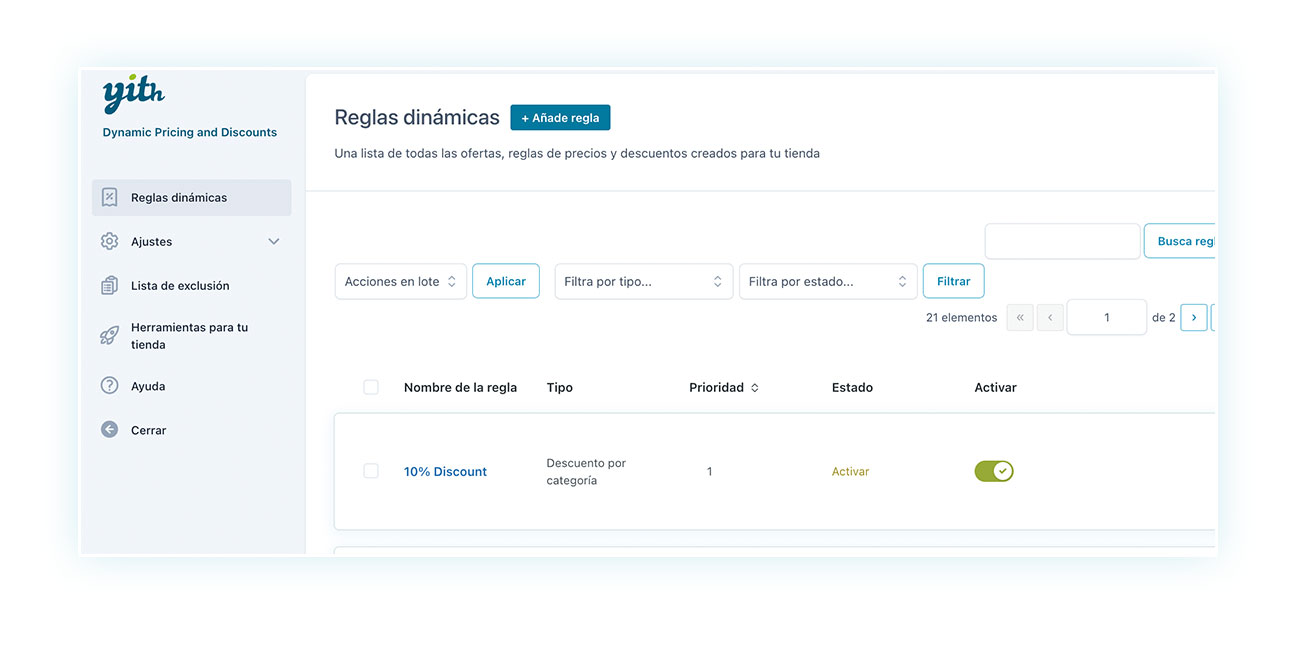Image resolution: width=1300 pixels, height=652 pixels.
Task: Click the first page double arrow
Action: [x=1020, y=317]
